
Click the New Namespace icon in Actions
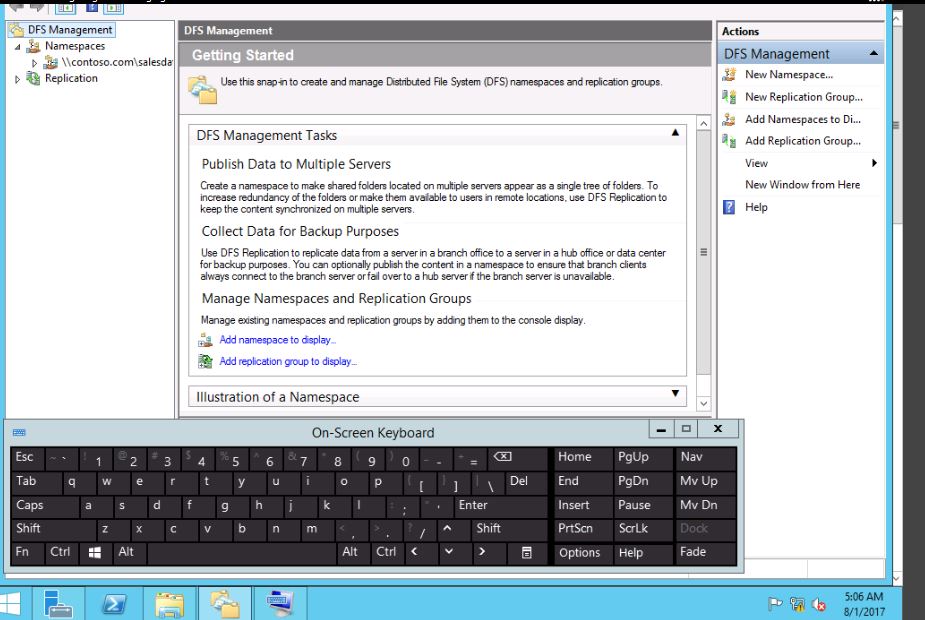pos(729,74)
